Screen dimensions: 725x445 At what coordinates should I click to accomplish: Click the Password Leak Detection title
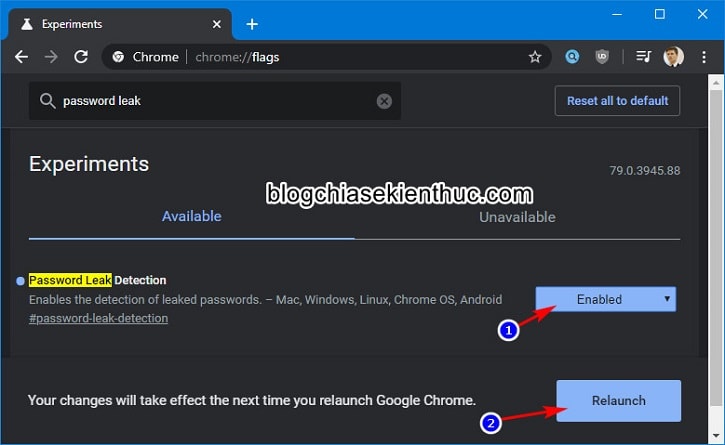tap(98, 280)
